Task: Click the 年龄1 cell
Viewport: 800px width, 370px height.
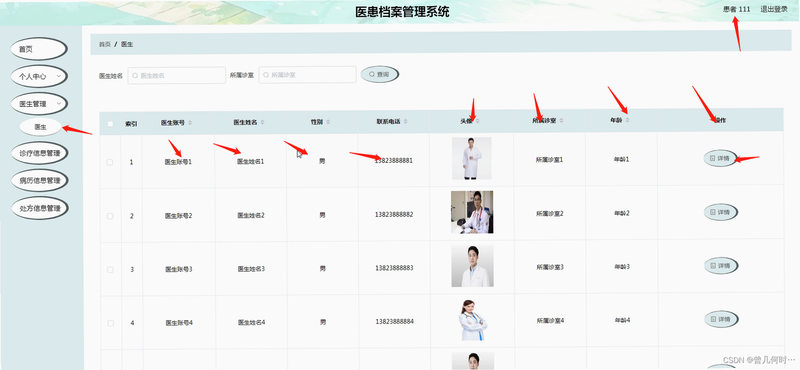Action: (621, 159)
